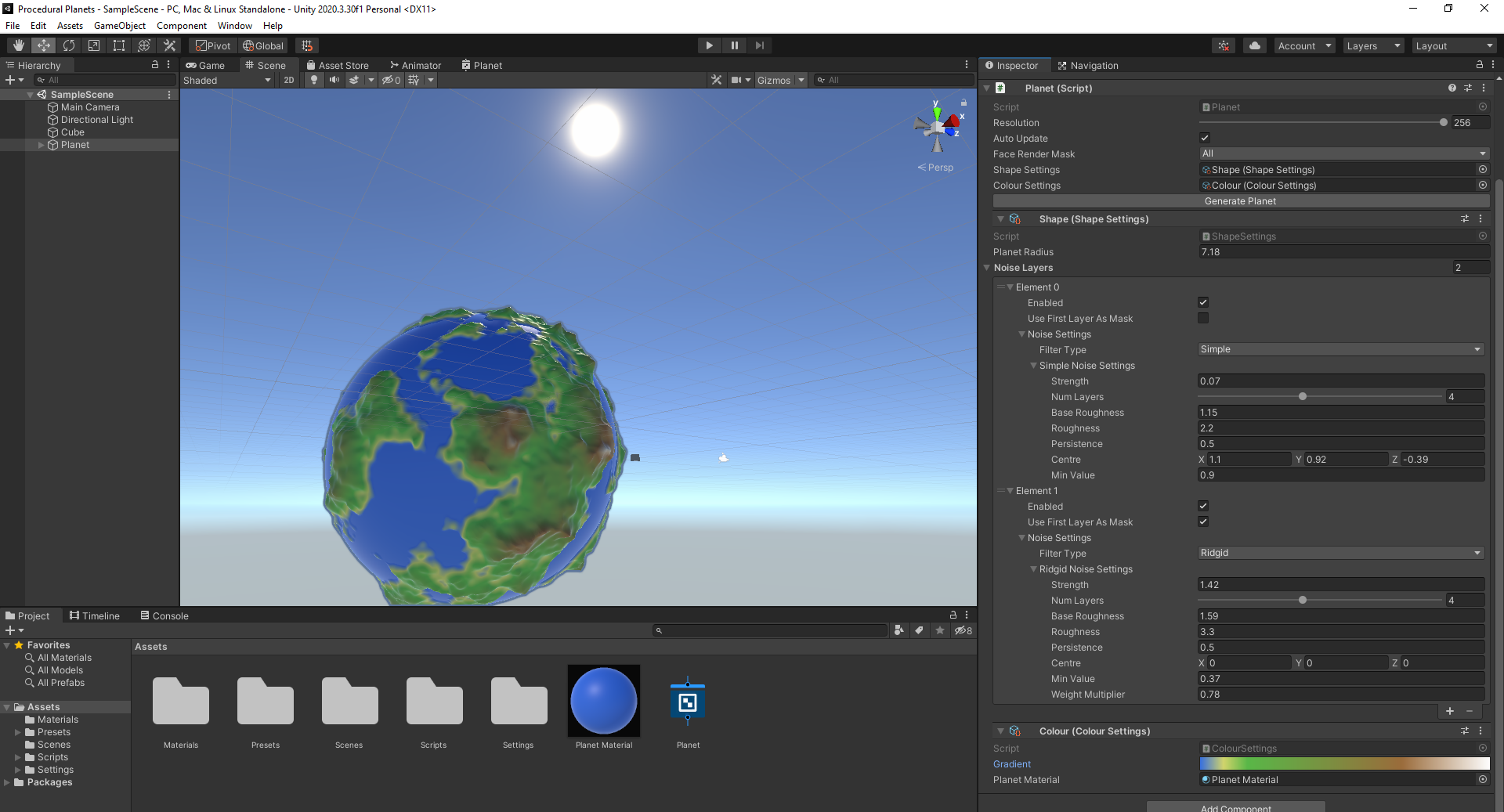The width and height of the screenshot is (1504, 812).
Task: Select the Planet Material asset thumbnail
Action: (603, 702)
